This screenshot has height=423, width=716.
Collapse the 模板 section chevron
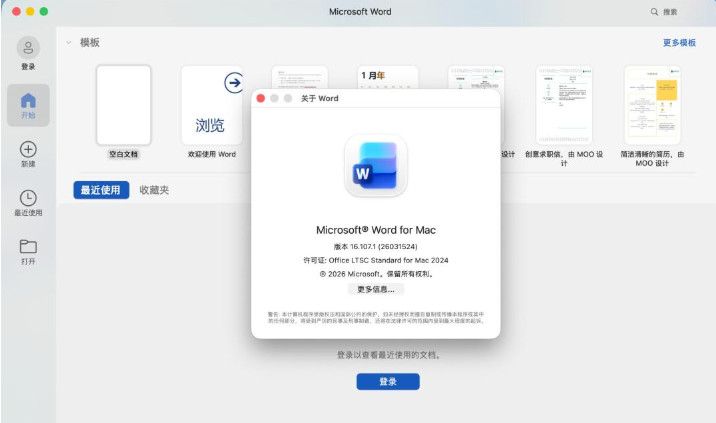click(68, 42)
